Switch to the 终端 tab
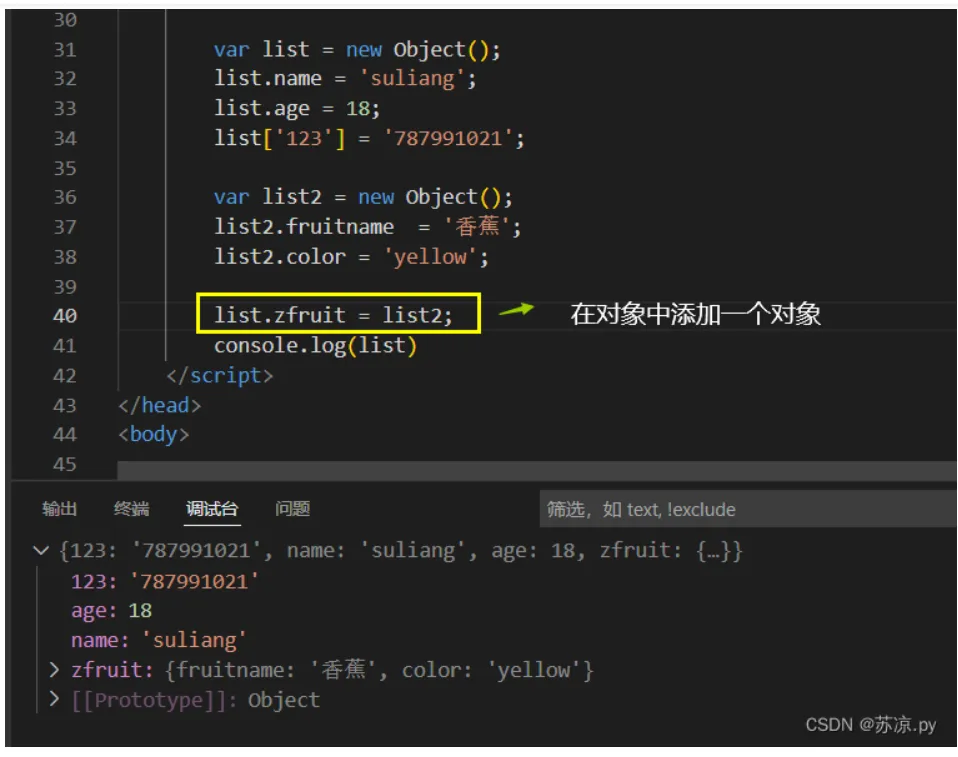Image resolution: width=958 pixels, height=757 pixels. (131, 508)
